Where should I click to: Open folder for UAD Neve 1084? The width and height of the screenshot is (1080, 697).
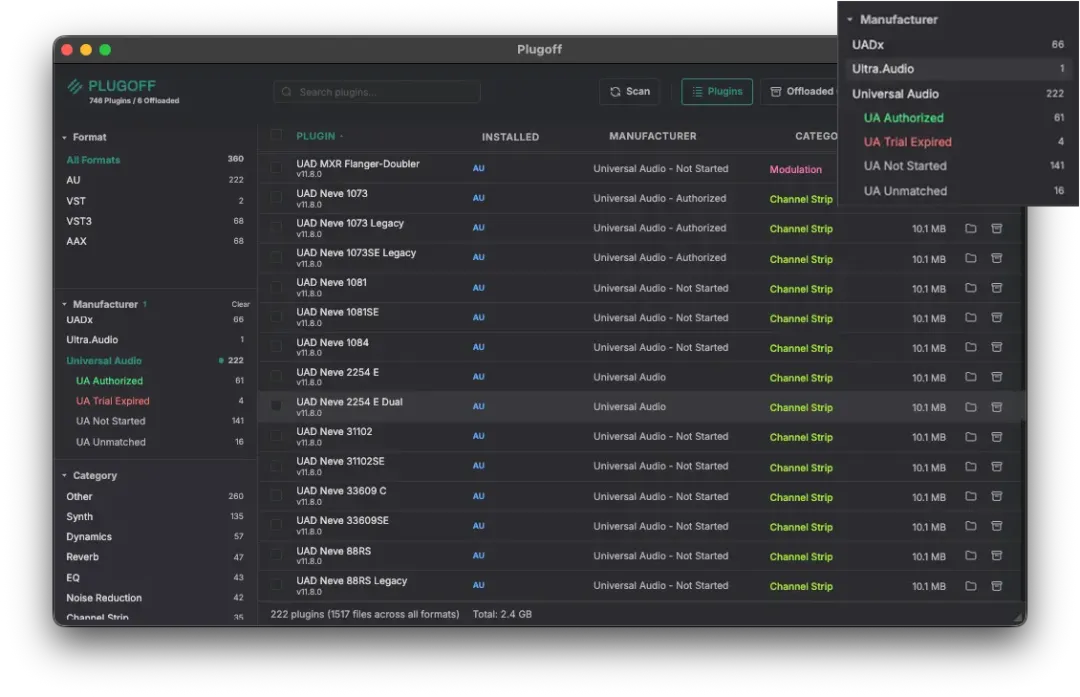point(970,347)
